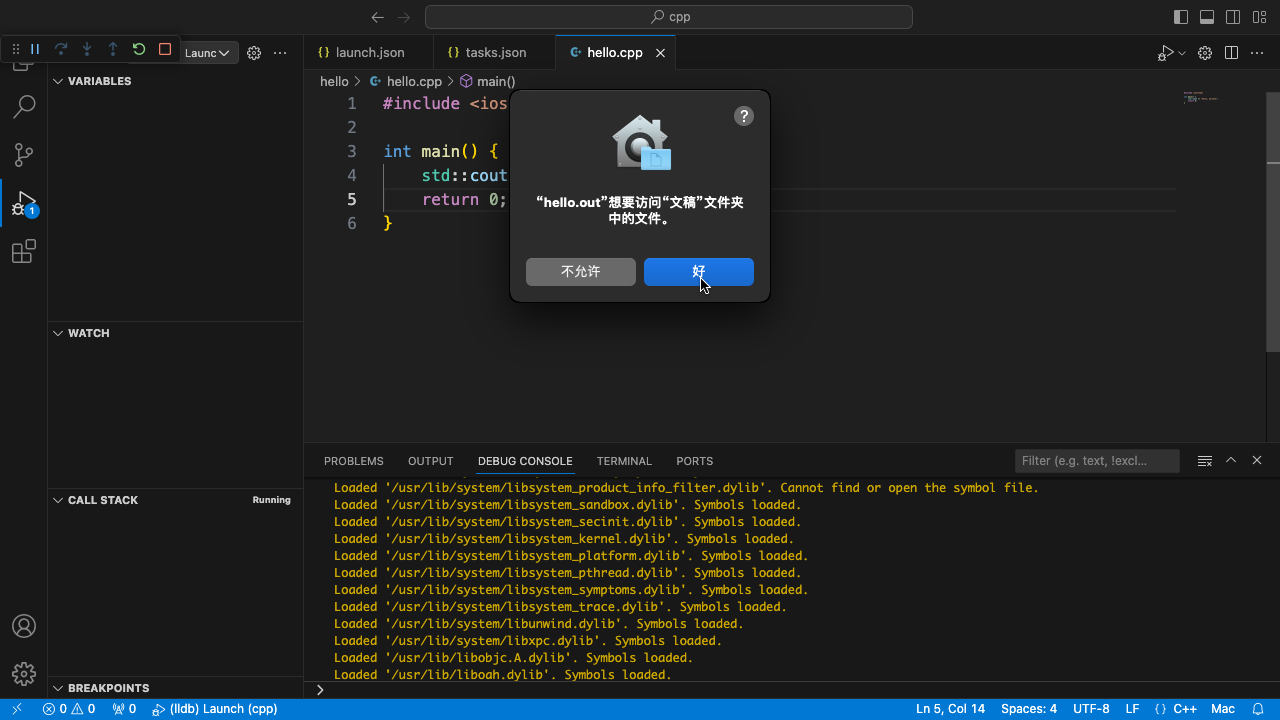Image resolution: width=1280 pixels, height=720 pixels.
Task: Toggle the primary side bar layout icon
Action: tap(1181, 17)
